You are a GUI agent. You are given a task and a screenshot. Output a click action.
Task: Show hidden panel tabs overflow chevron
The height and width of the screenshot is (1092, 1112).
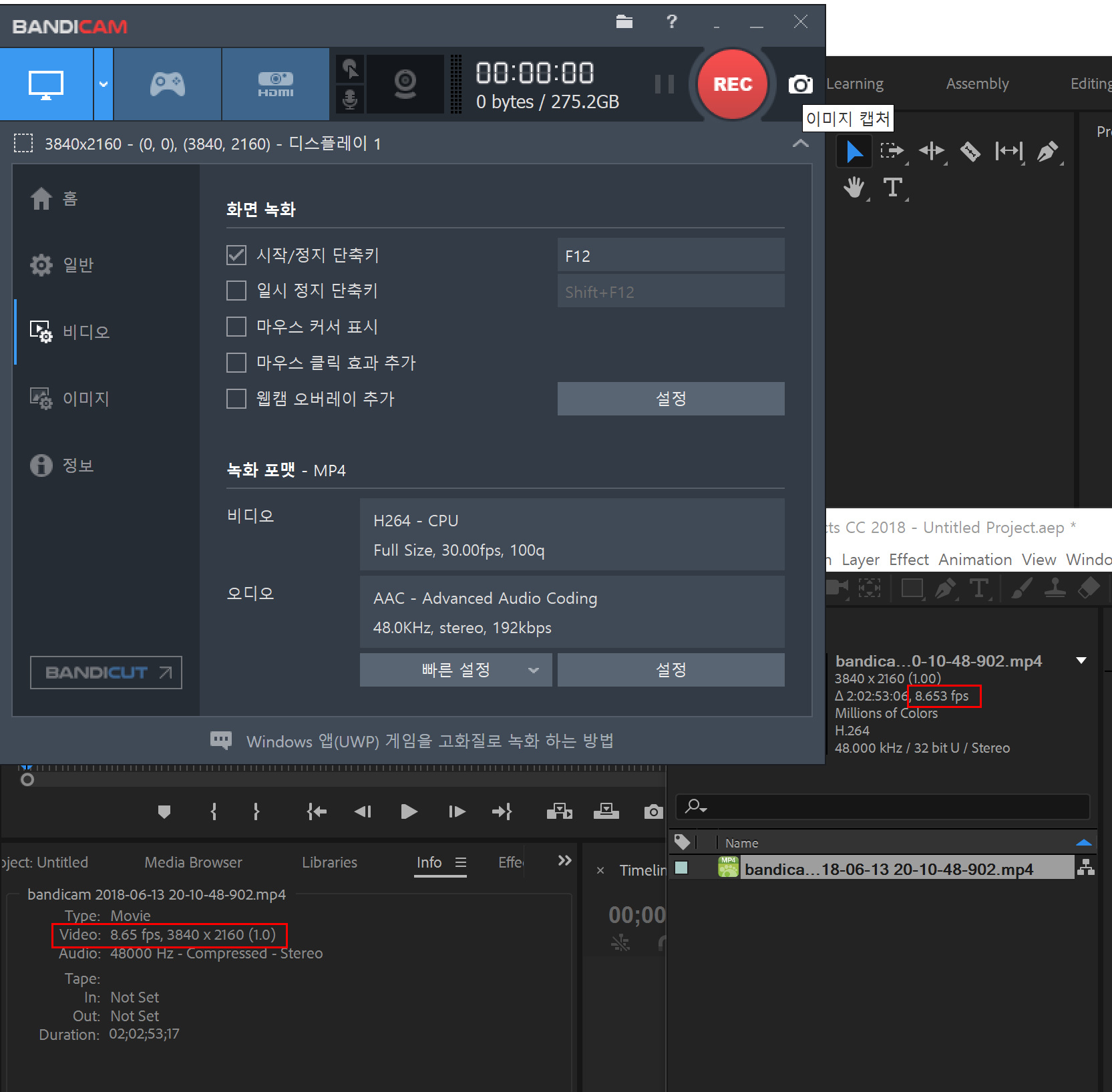(564, 860)
